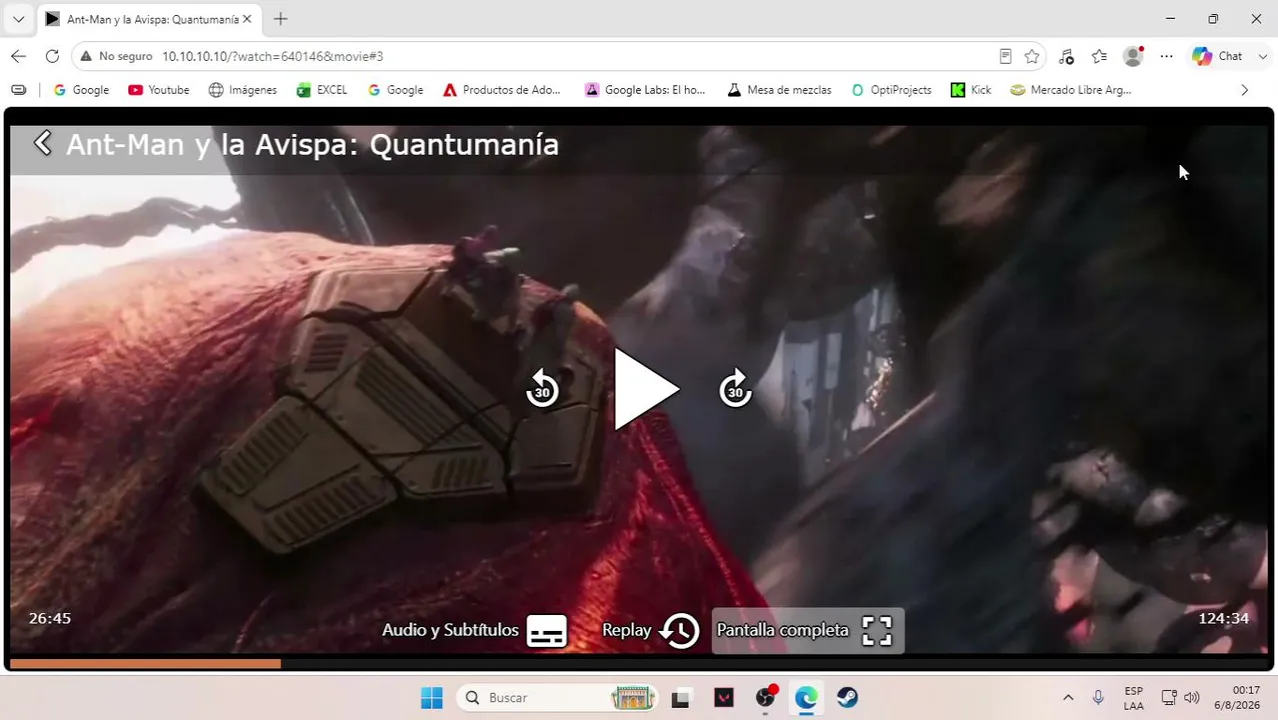Click the Replay button
Screen dimensions: 1278x720
point(651,630)
